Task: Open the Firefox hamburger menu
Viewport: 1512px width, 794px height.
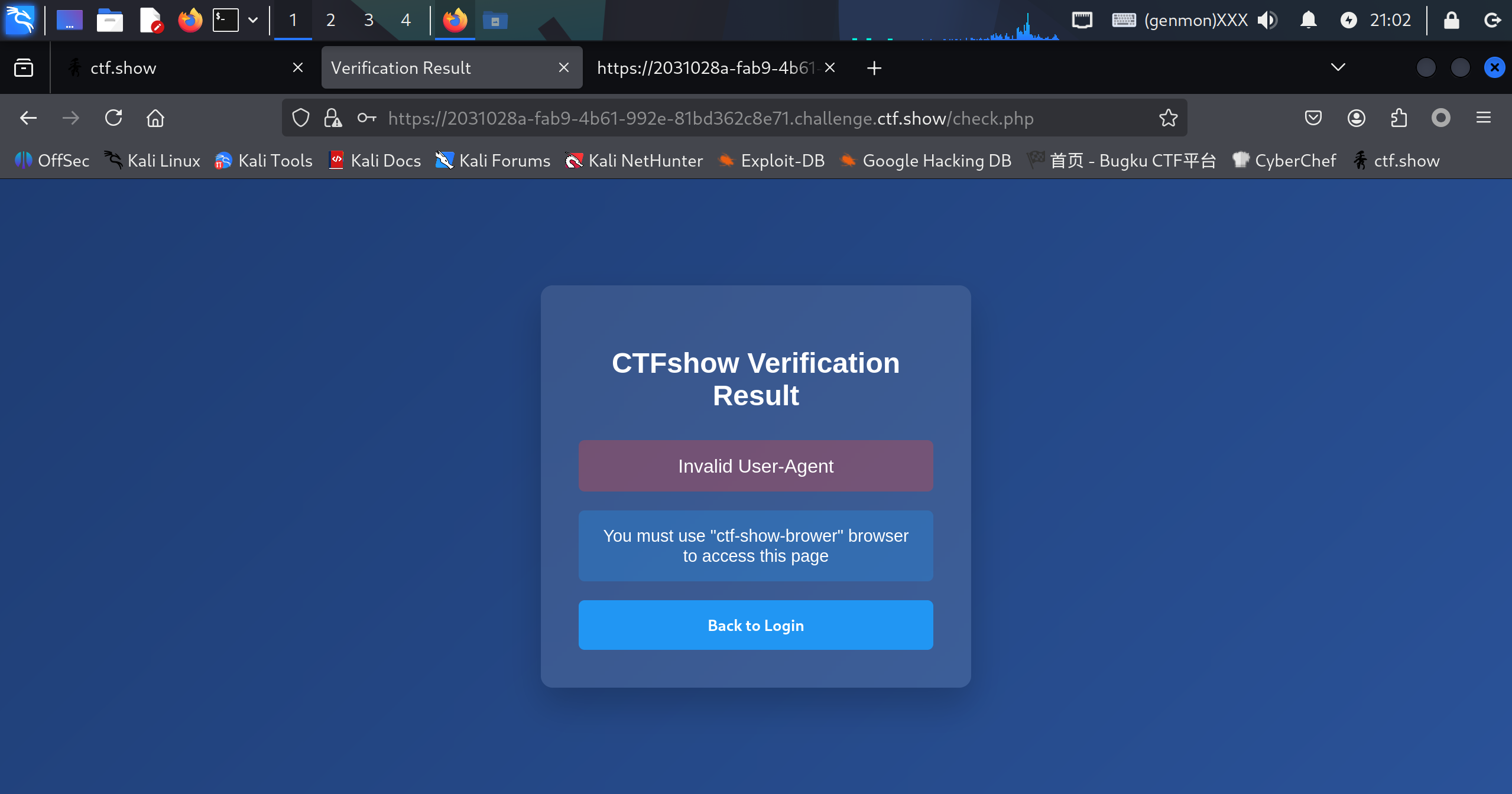Action: [x=1483, y=118]
